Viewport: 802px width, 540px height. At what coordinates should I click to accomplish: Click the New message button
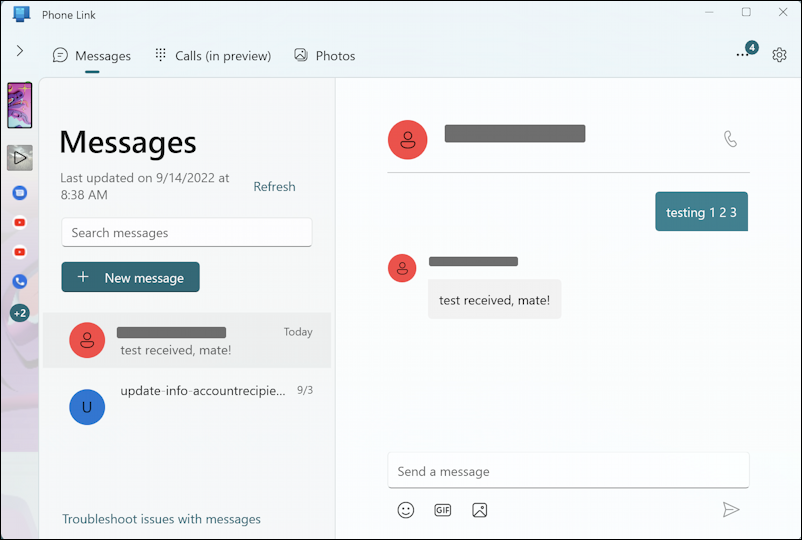tap(130, 277)
